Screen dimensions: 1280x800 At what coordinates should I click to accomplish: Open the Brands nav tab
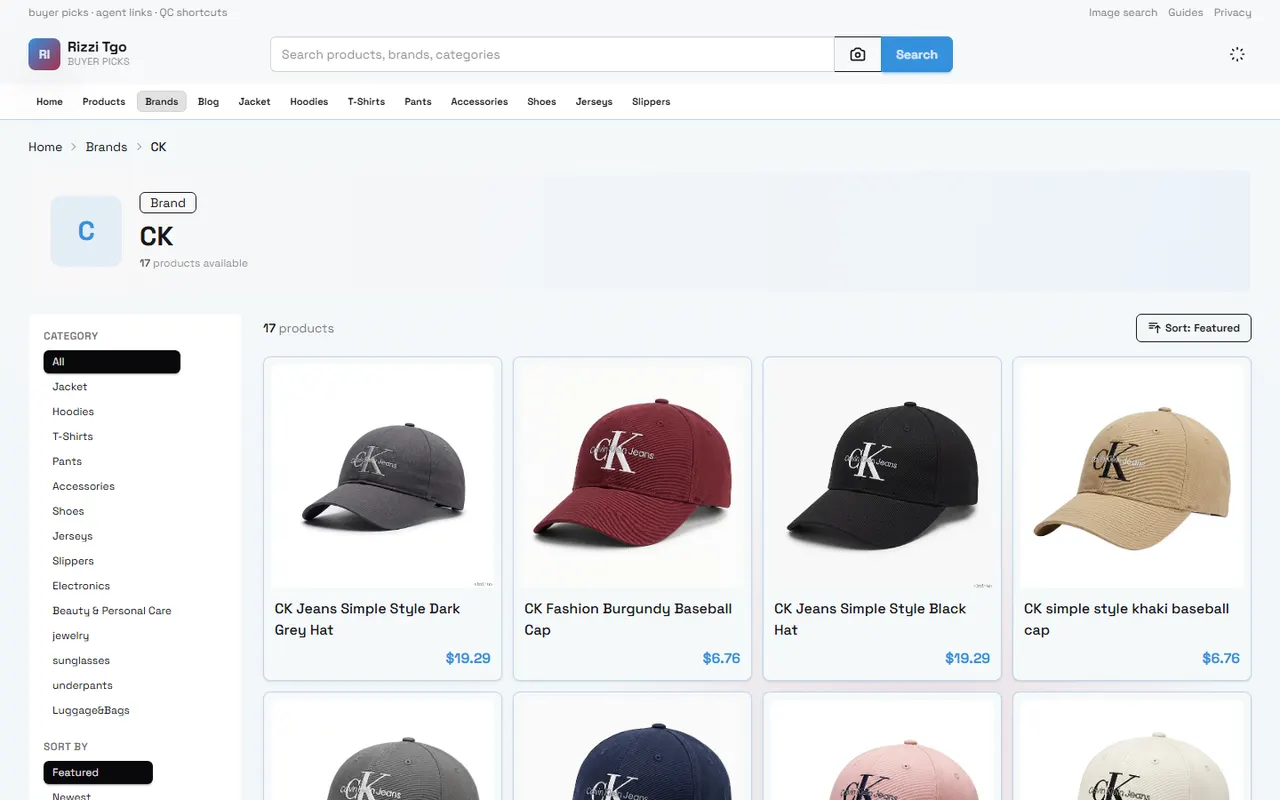[x=162, y=102]
